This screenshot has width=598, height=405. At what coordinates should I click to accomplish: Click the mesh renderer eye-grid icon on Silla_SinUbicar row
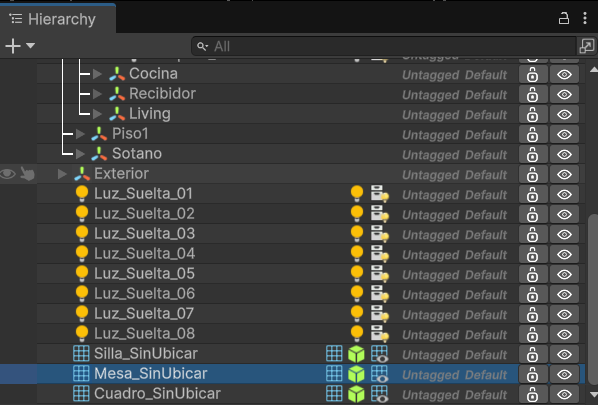[x=380, y=354]
